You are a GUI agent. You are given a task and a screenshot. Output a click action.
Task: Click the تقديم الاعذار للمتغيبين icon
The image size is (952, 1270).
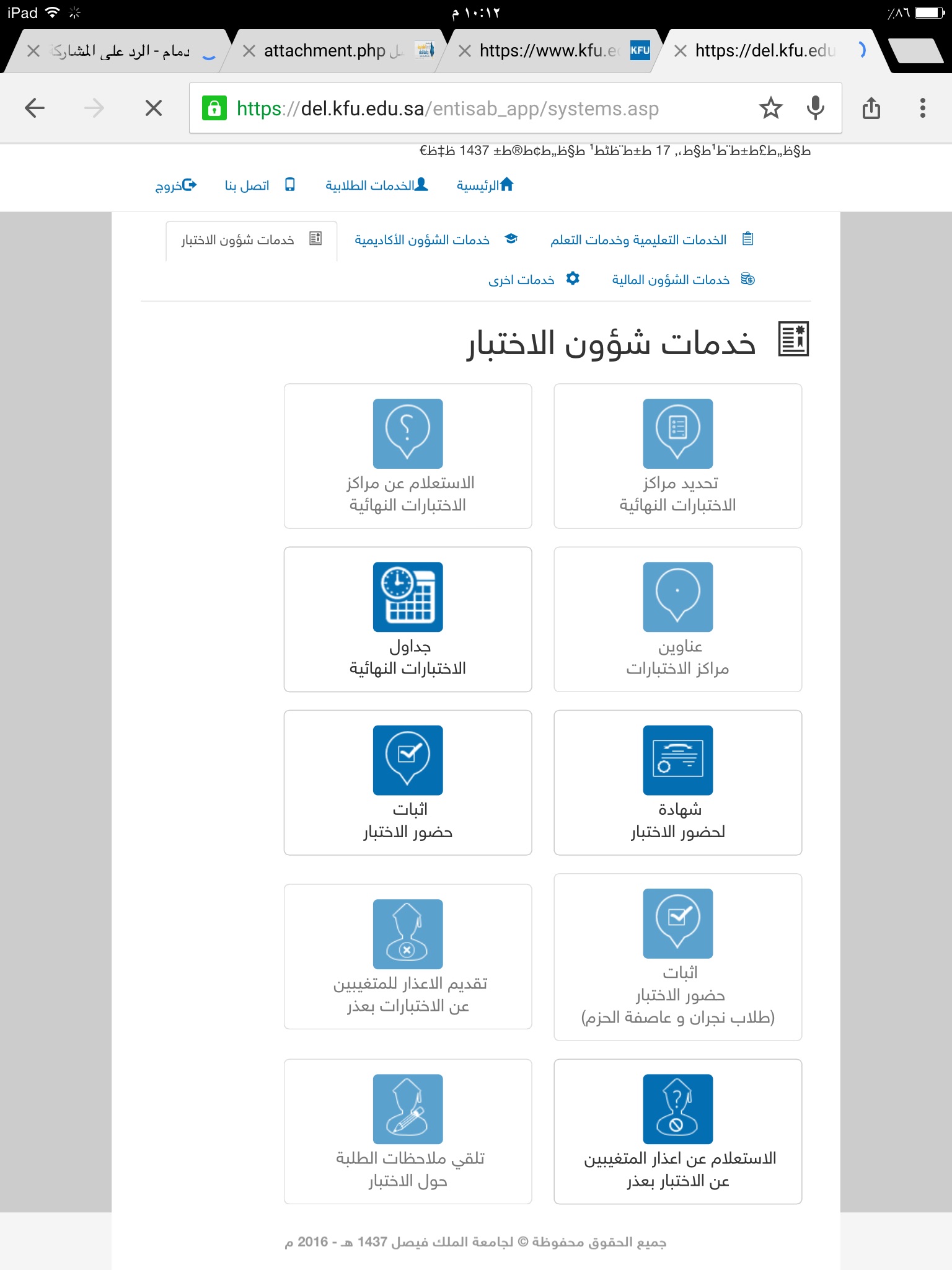pos(408,935)
